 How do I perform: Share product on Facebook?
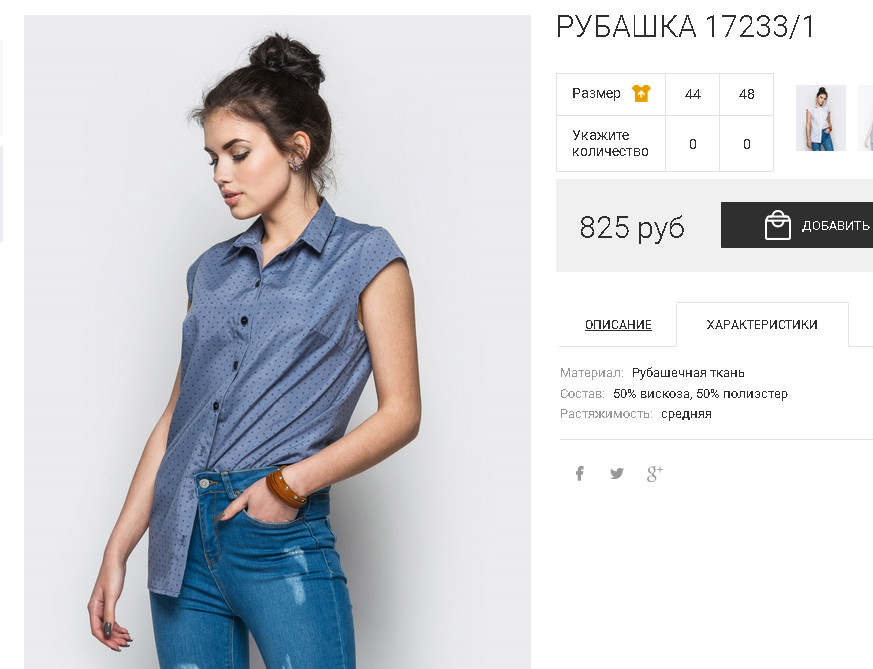click(580, 474)
